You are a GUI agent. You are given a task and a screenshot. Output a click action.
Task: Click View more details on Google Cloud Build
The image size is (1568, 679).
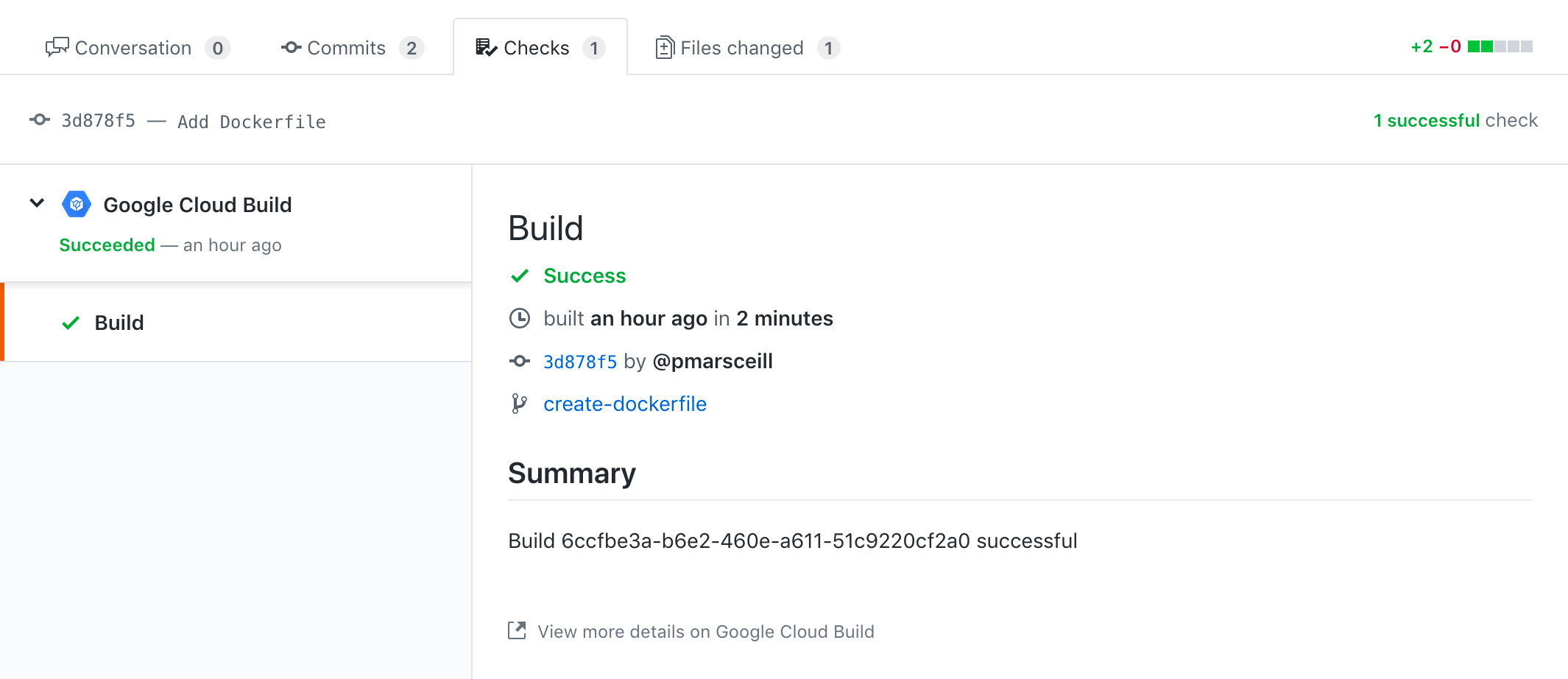tap(705, 631)
